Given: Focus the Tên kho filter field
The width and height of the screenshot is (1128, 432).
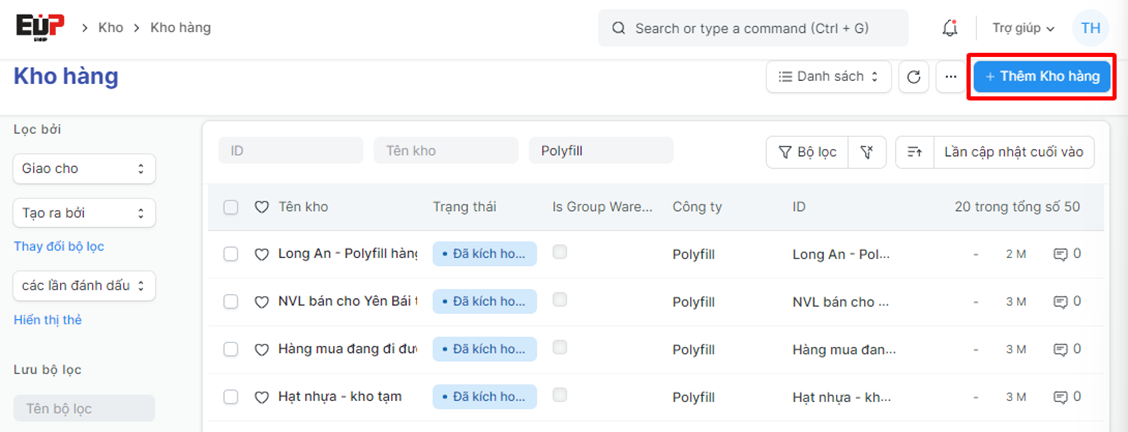Looking at the screenshot, I should pyautogui.click(x=446, y=151).
